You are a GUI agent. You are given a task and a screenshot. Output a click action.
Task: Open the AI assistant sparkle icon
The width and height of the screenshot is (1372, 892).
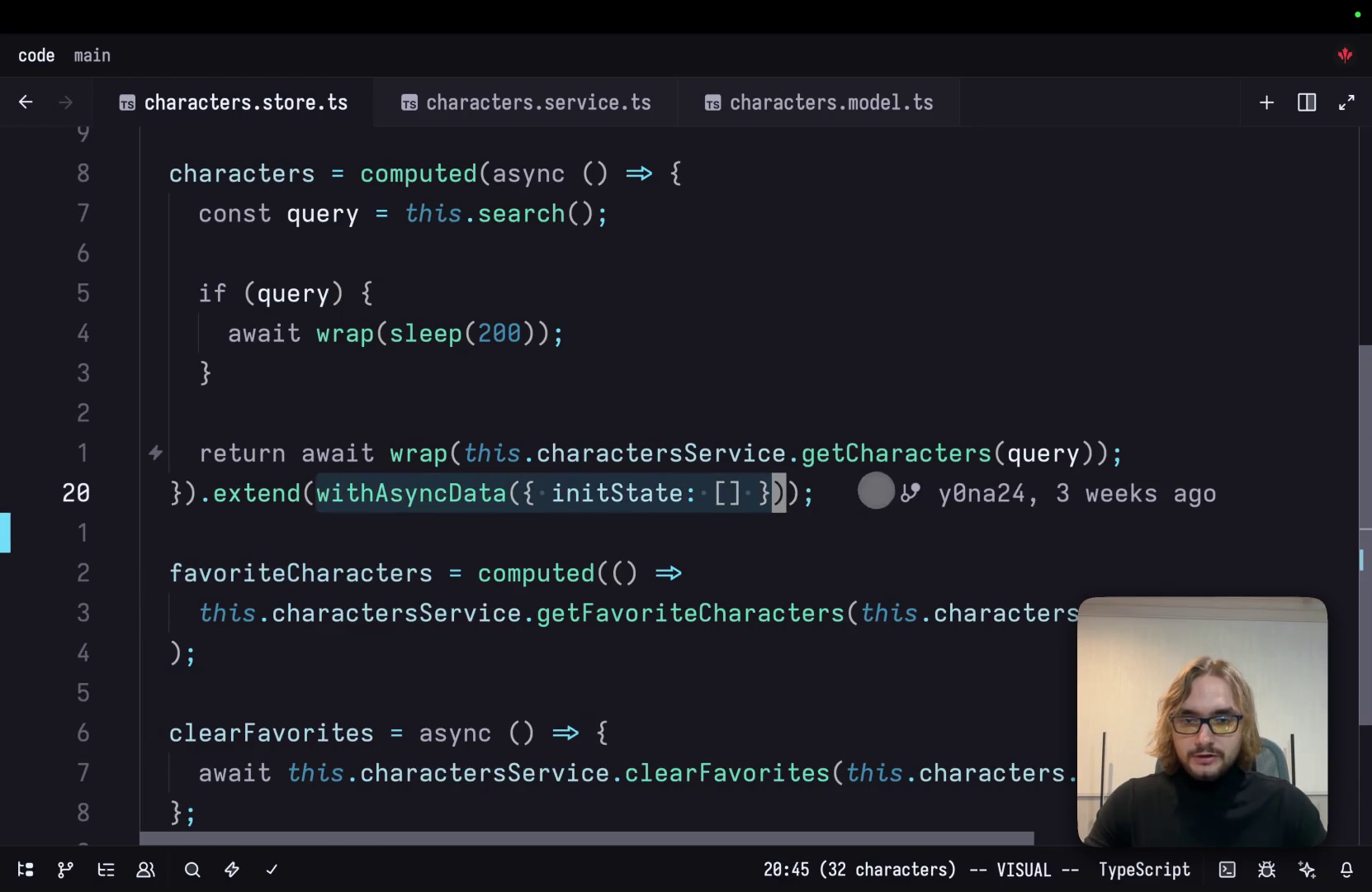coord(1307,870)
